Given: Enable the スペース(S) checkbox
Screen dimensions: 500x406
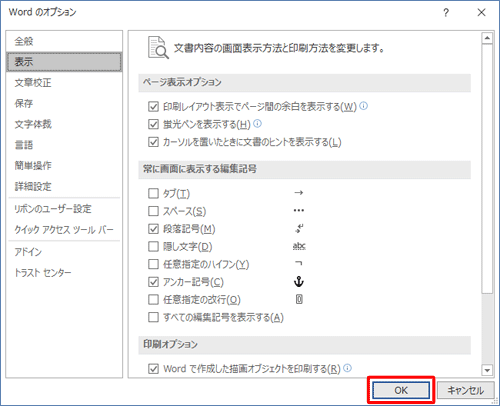Looking at the screenshot, I should (x=153, y=211).
